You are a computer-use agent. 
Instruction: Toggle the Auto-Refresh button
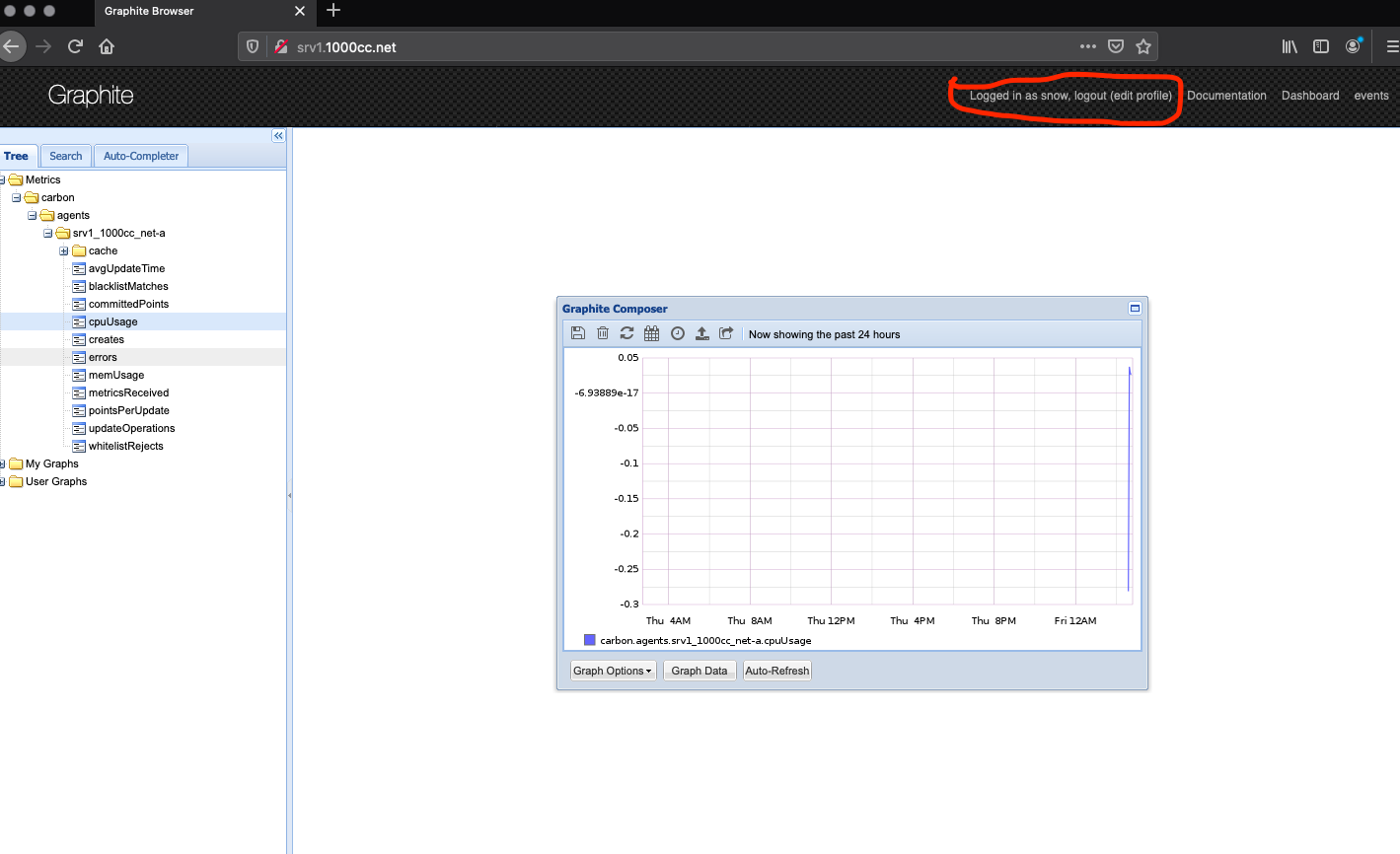click(x=777, y=671)
